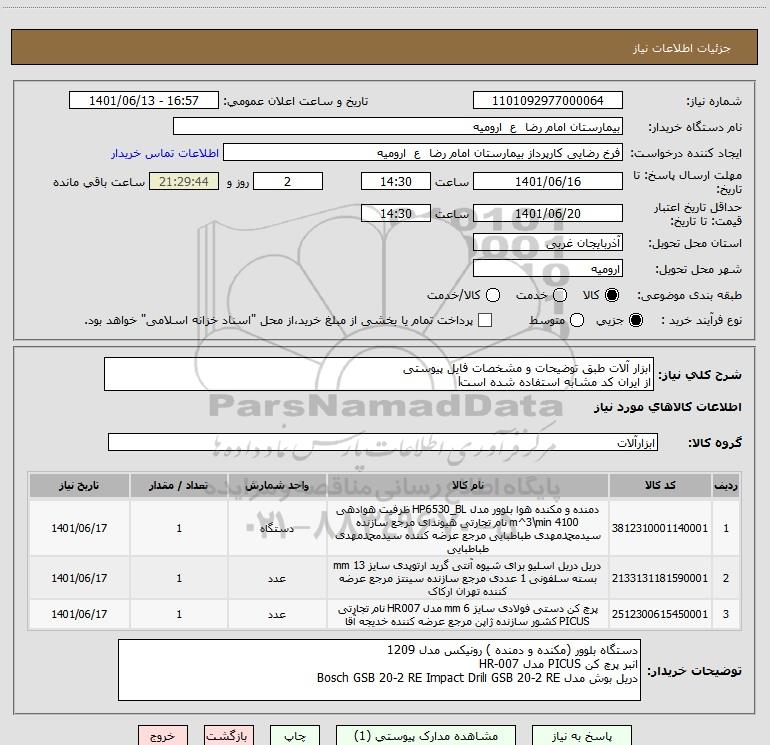770x745 pixels.
Task: Click the واحد شمارش column header
Action: (277, 485)
